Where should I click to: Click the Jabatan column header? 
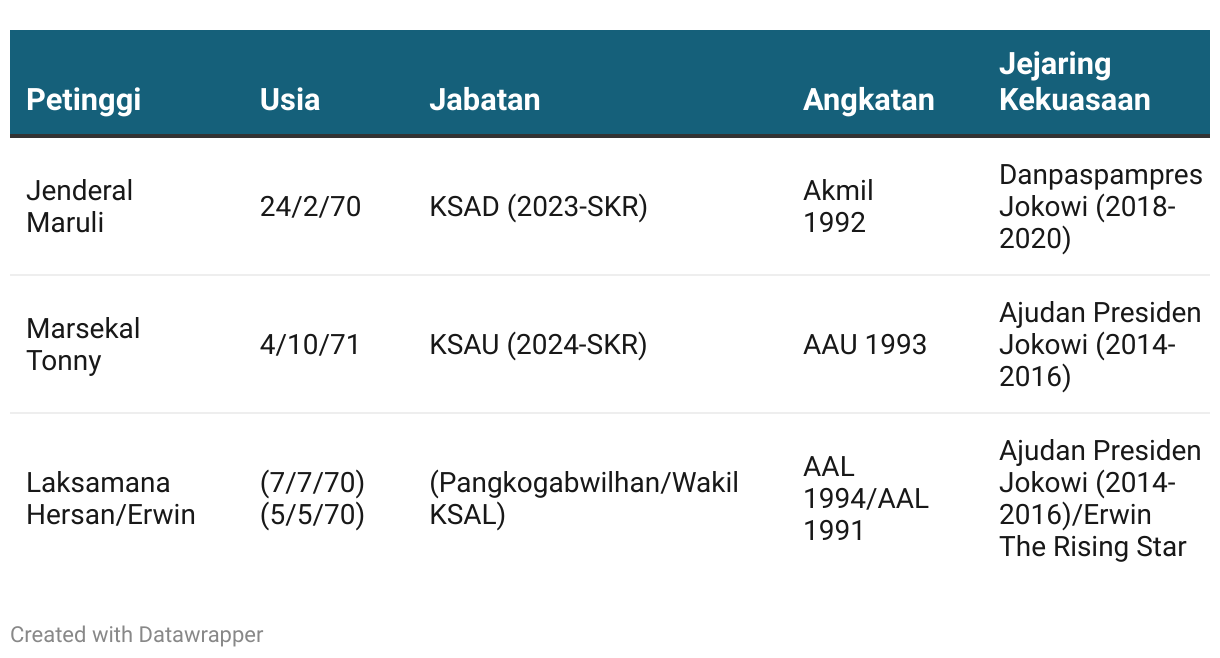484,99
